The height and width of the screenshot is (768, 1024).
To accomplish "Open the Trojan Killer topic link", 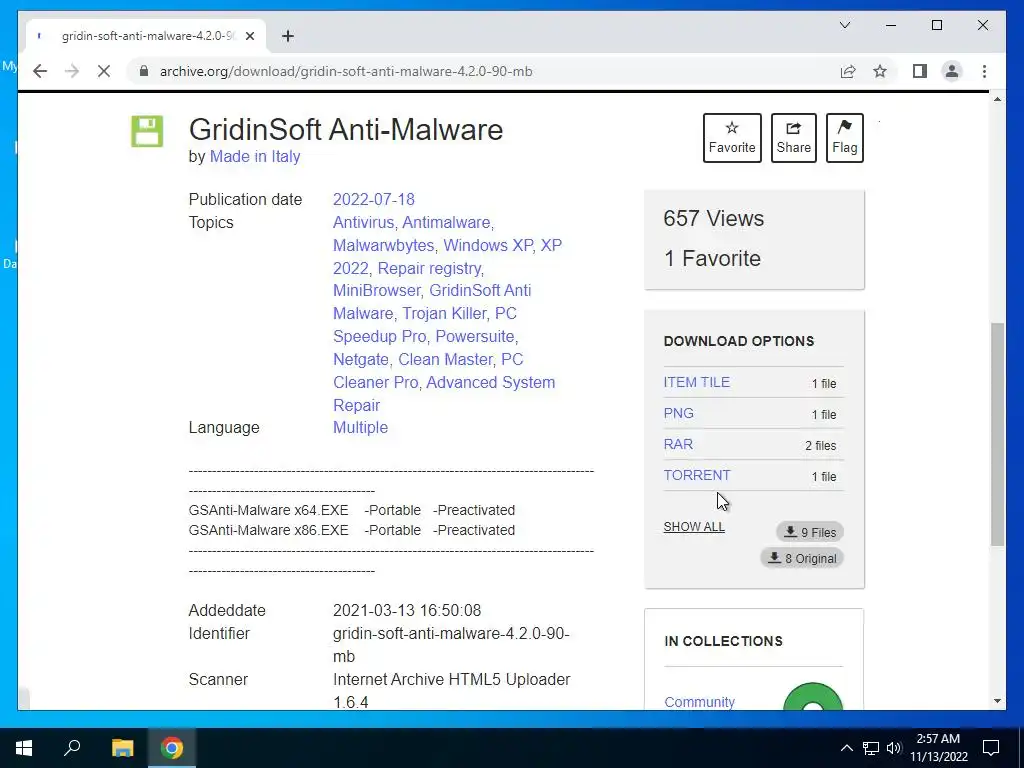I will (444, 313).
